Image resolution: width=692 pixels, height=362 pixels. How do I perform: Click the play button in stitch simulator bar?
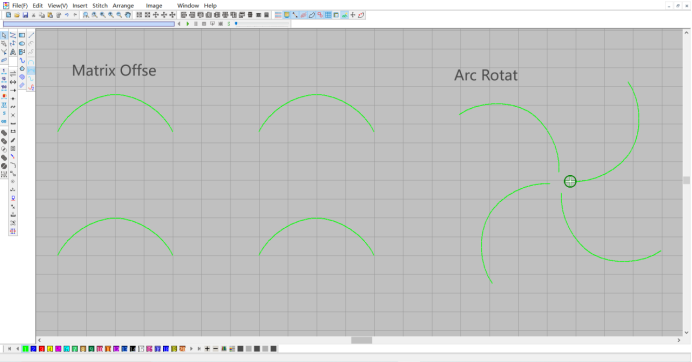(x=188, y=24)
